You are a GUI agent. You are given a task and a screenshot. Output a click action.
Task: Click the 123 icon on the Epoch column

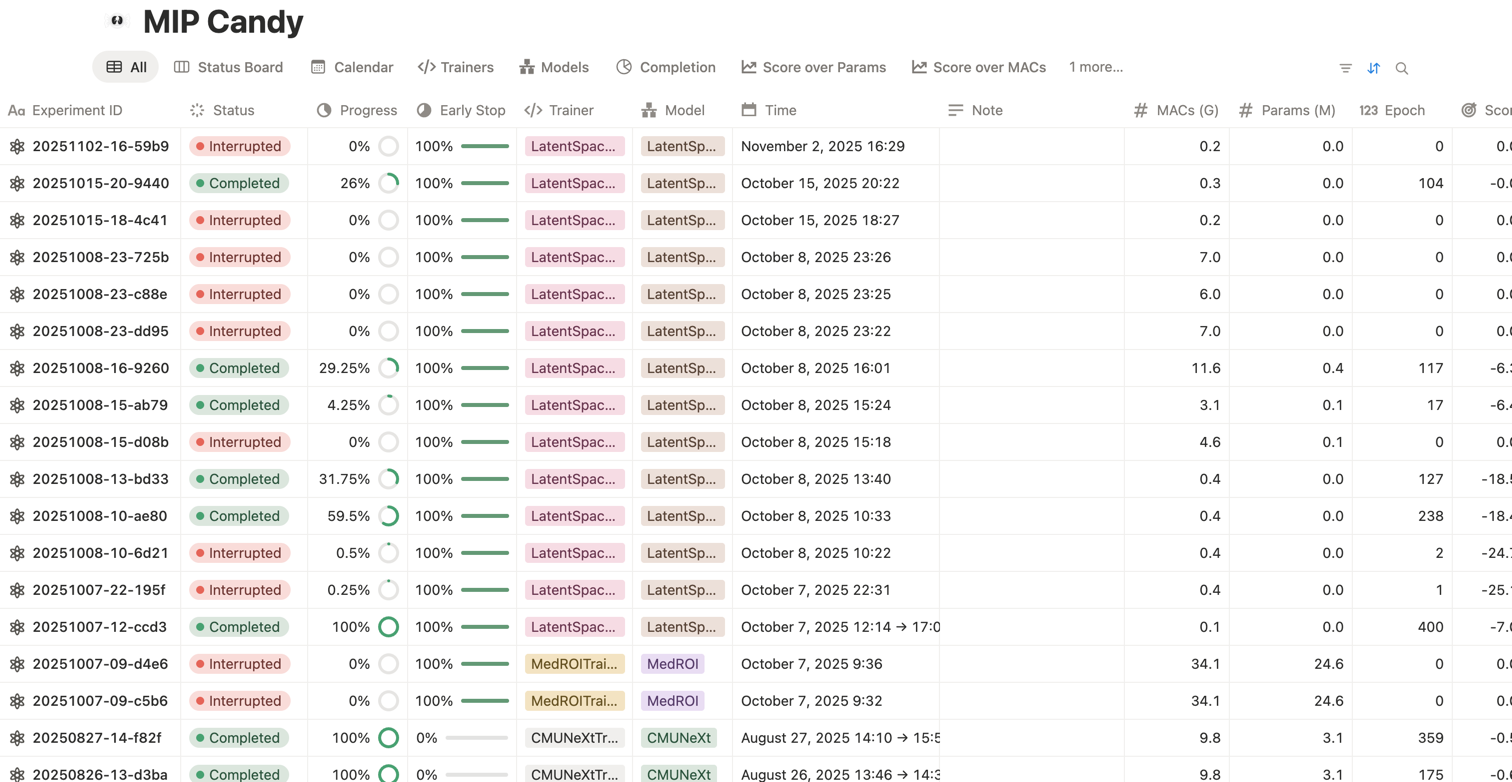[x=1368, y=110]
